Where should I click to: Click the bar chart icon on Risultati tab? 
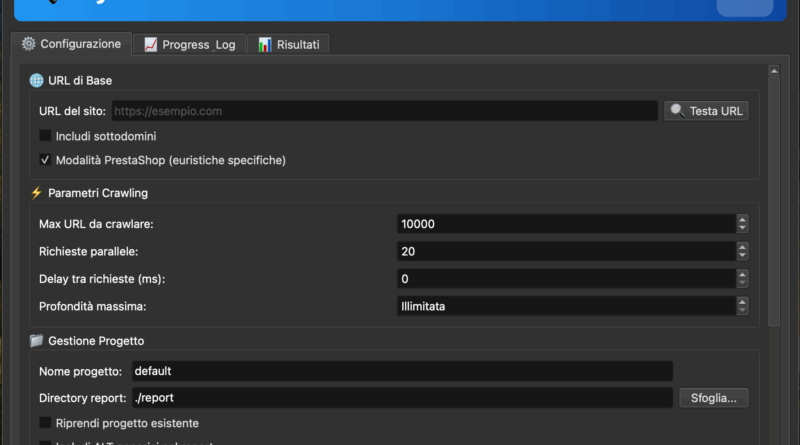coord(264,45)
